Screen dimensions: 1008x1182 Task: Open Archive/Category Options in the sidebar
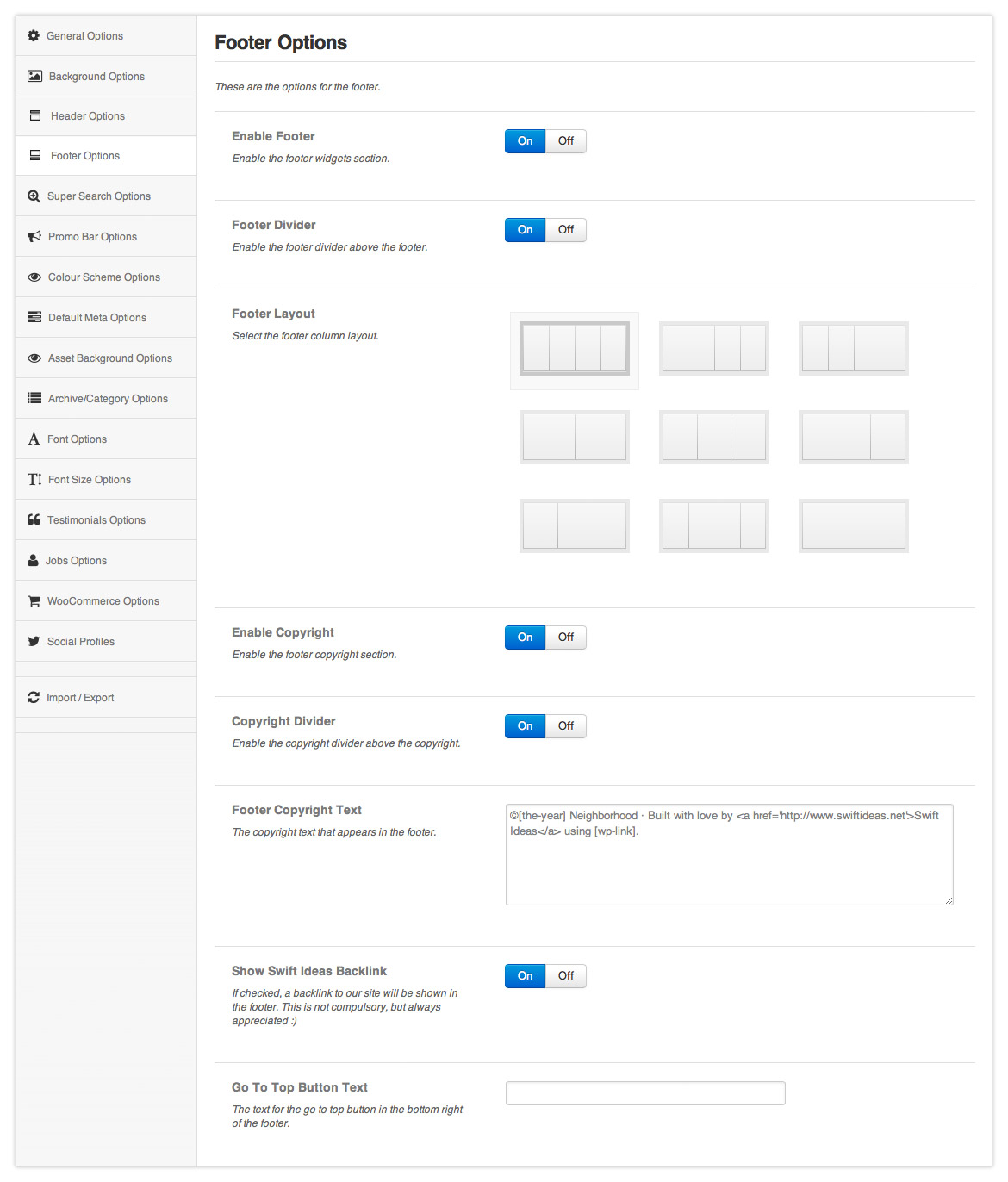pos(108,399)
